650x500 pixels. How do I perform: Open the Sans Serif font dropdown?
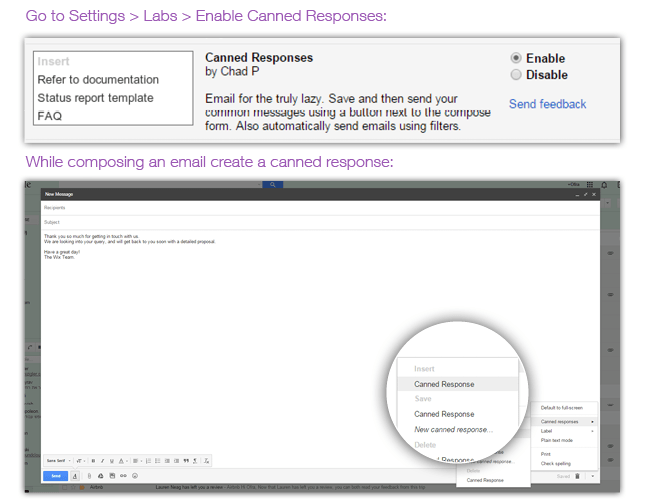point(58,461)
